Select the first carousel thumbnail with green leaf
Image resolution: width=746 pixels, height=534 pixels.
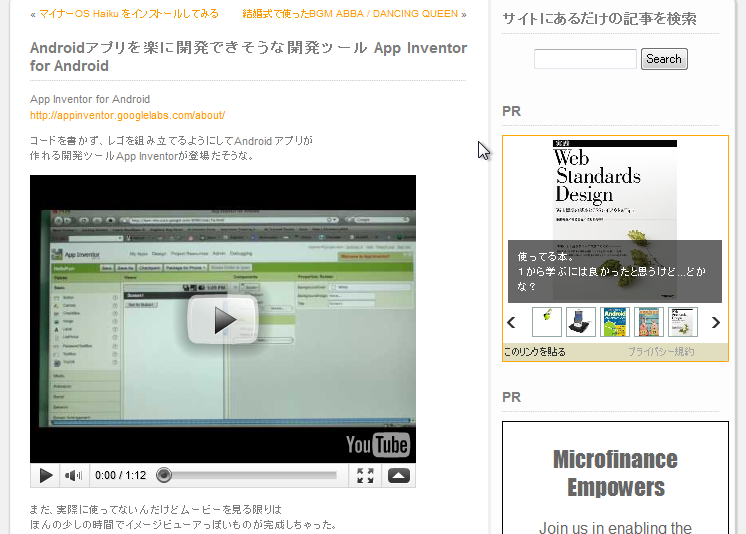547,322
